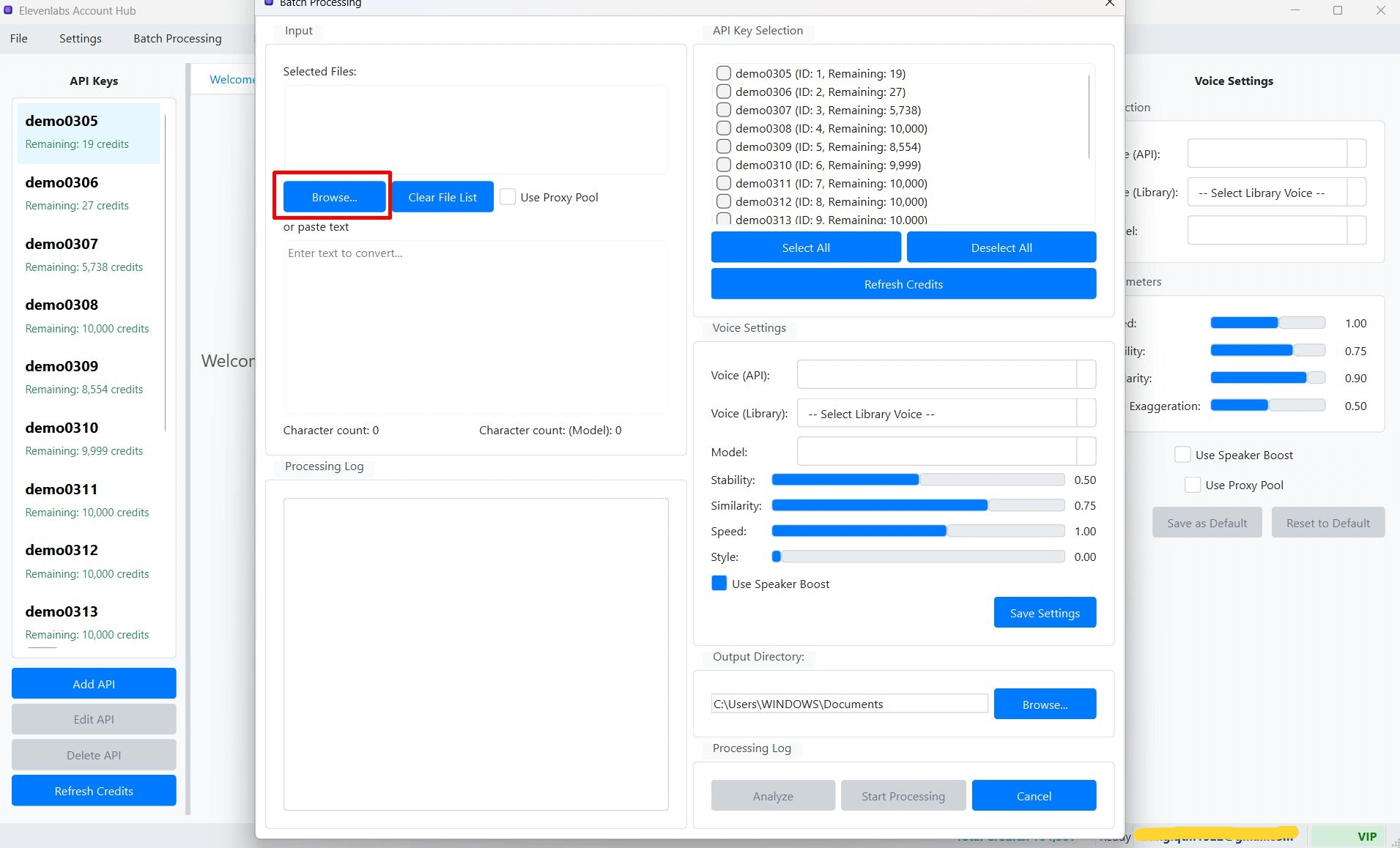The width and height of the screenshot is (1400, 848).
Task: Select demo0312 in API Keys list
Action: pyautogui.click(x=87, y=562)
